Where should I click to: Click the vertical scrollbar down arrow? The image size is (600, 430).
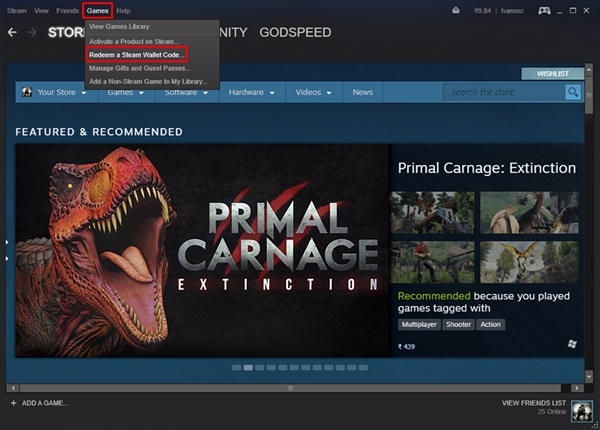pos(589,377)
